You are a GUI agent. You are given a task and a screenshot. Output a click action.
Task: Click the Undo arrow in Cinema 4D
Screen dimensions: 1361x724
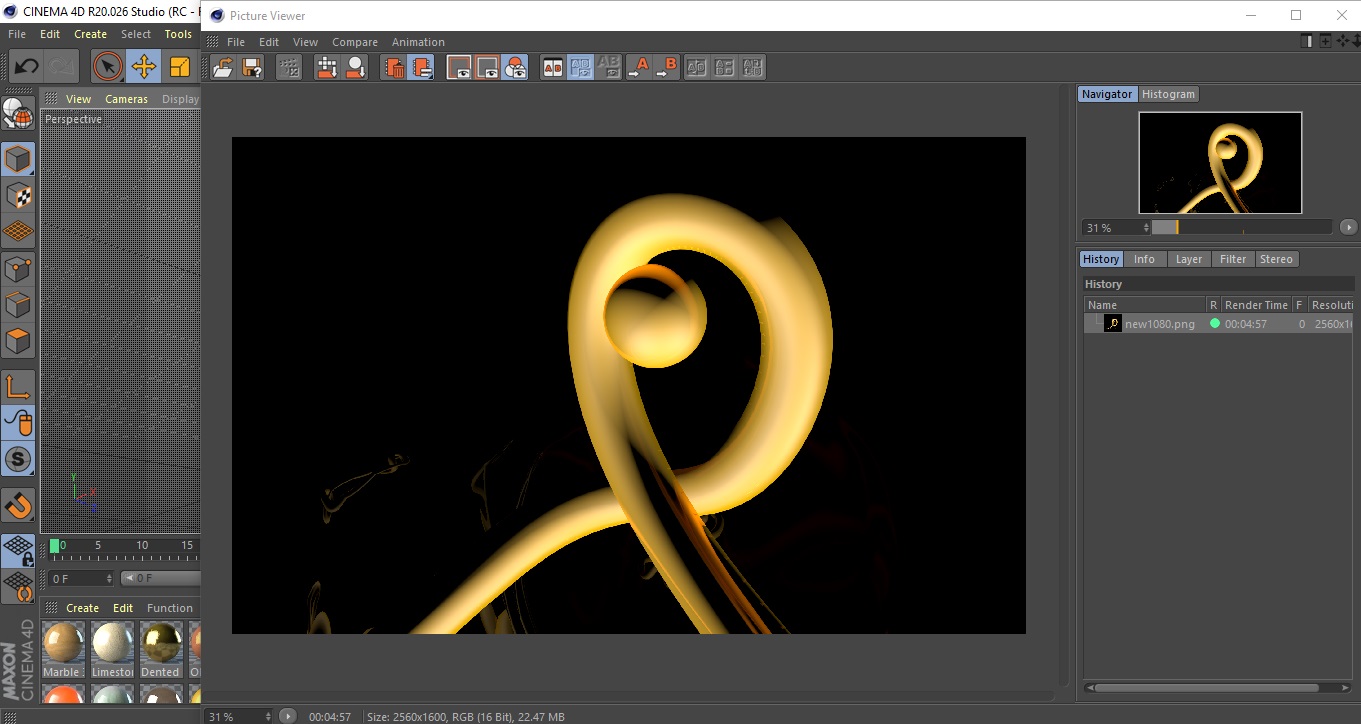pyautogui.click(x=26, y=67)
